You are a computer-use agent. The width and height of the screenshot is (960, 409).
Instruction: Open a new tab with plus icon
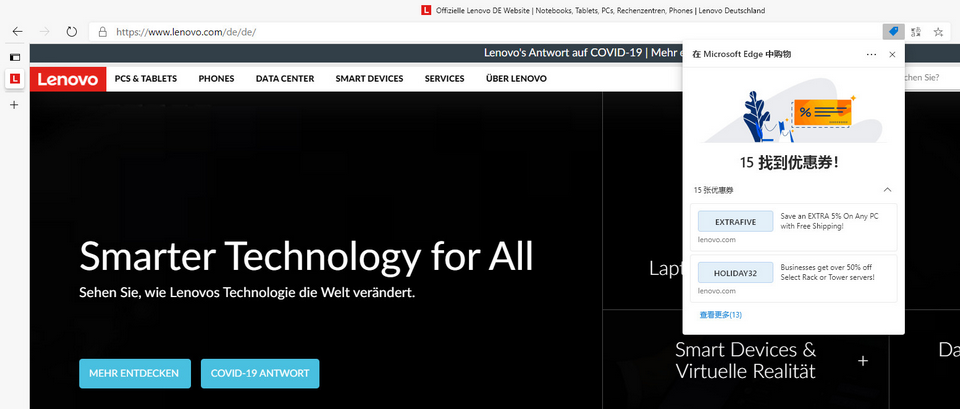[x=15, y=104]
